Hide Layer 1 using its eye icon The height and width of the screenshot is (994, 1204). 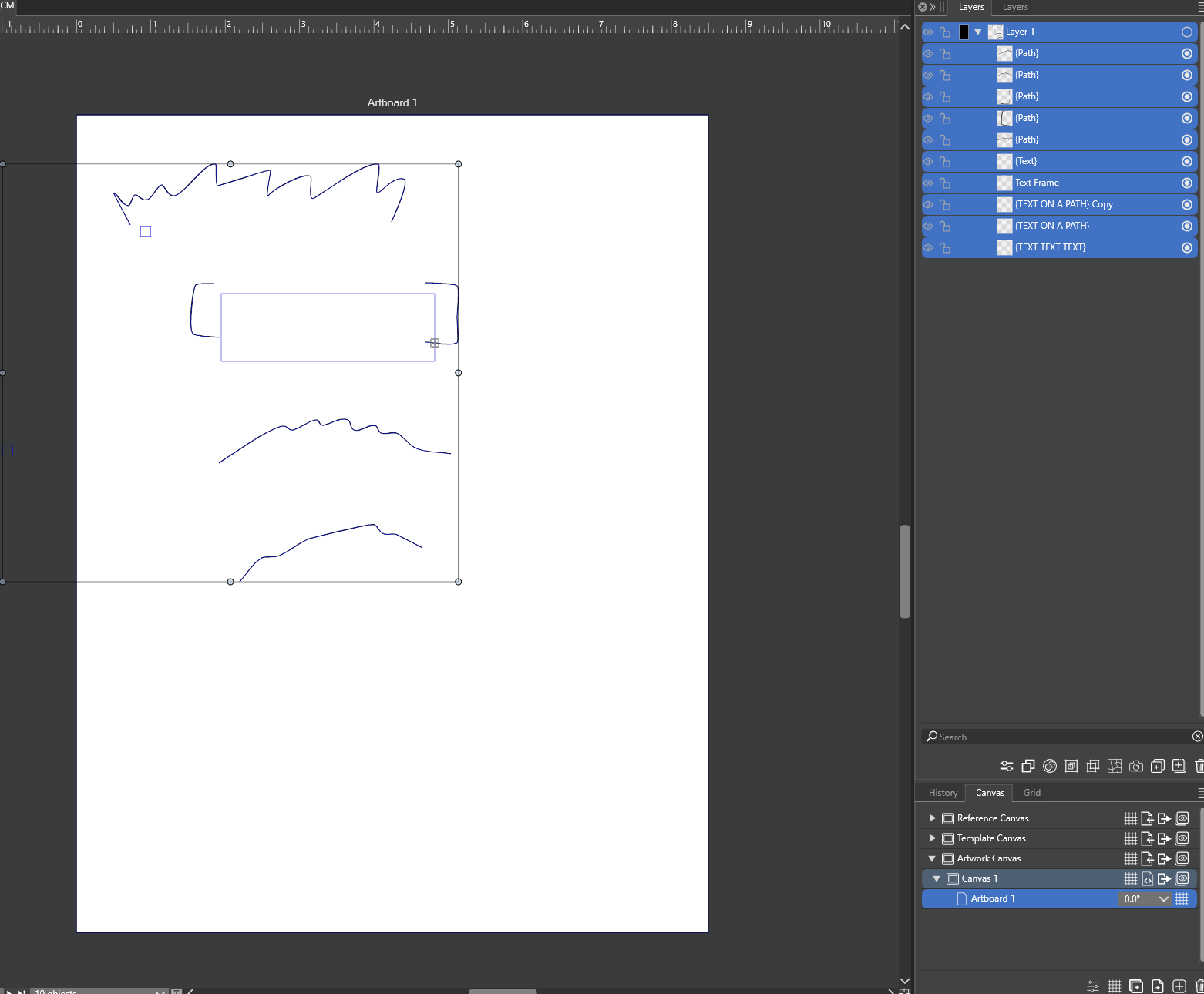928,32
